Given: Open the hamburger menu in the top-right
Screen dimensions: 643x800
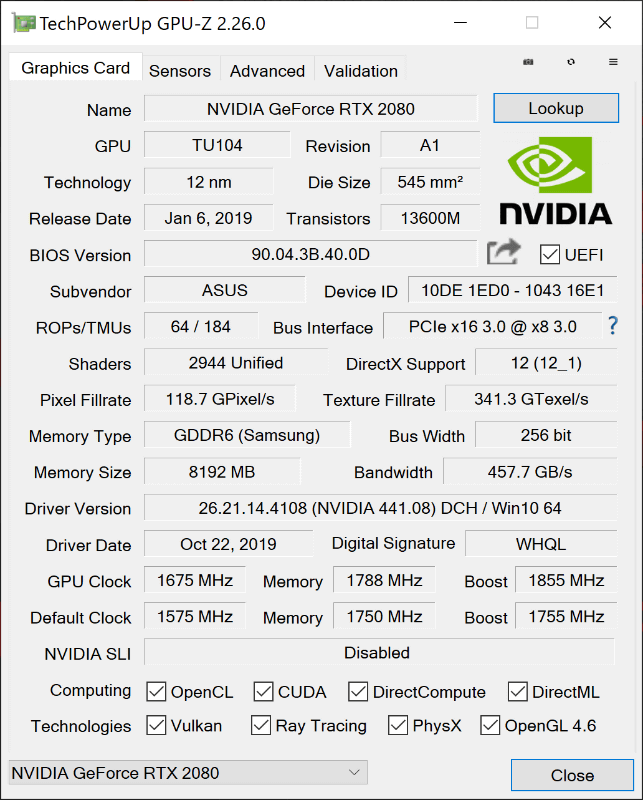Looking at the screenshot, I should 612,61.
